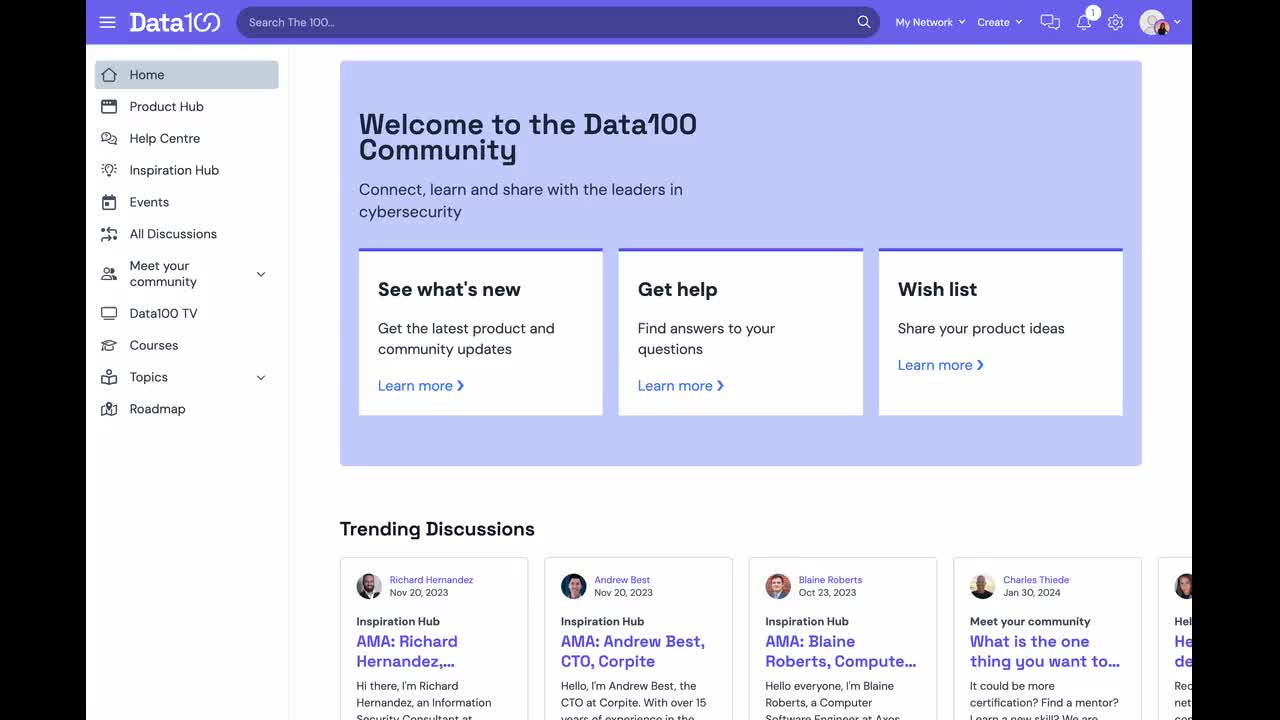Open the user profile avatar menu
Screen dimensions: 1280x720
click(x=1159, y=22)
